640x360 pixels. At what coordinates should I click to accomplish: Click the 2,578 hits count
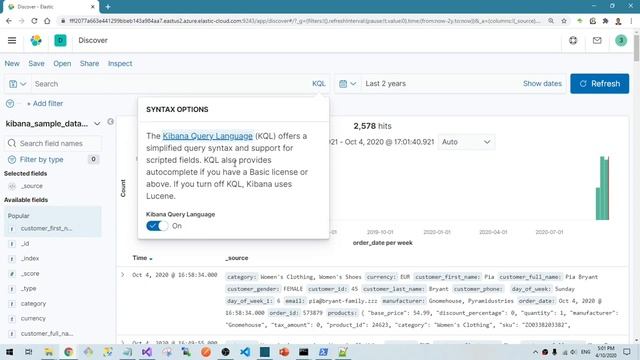(372, 126)
